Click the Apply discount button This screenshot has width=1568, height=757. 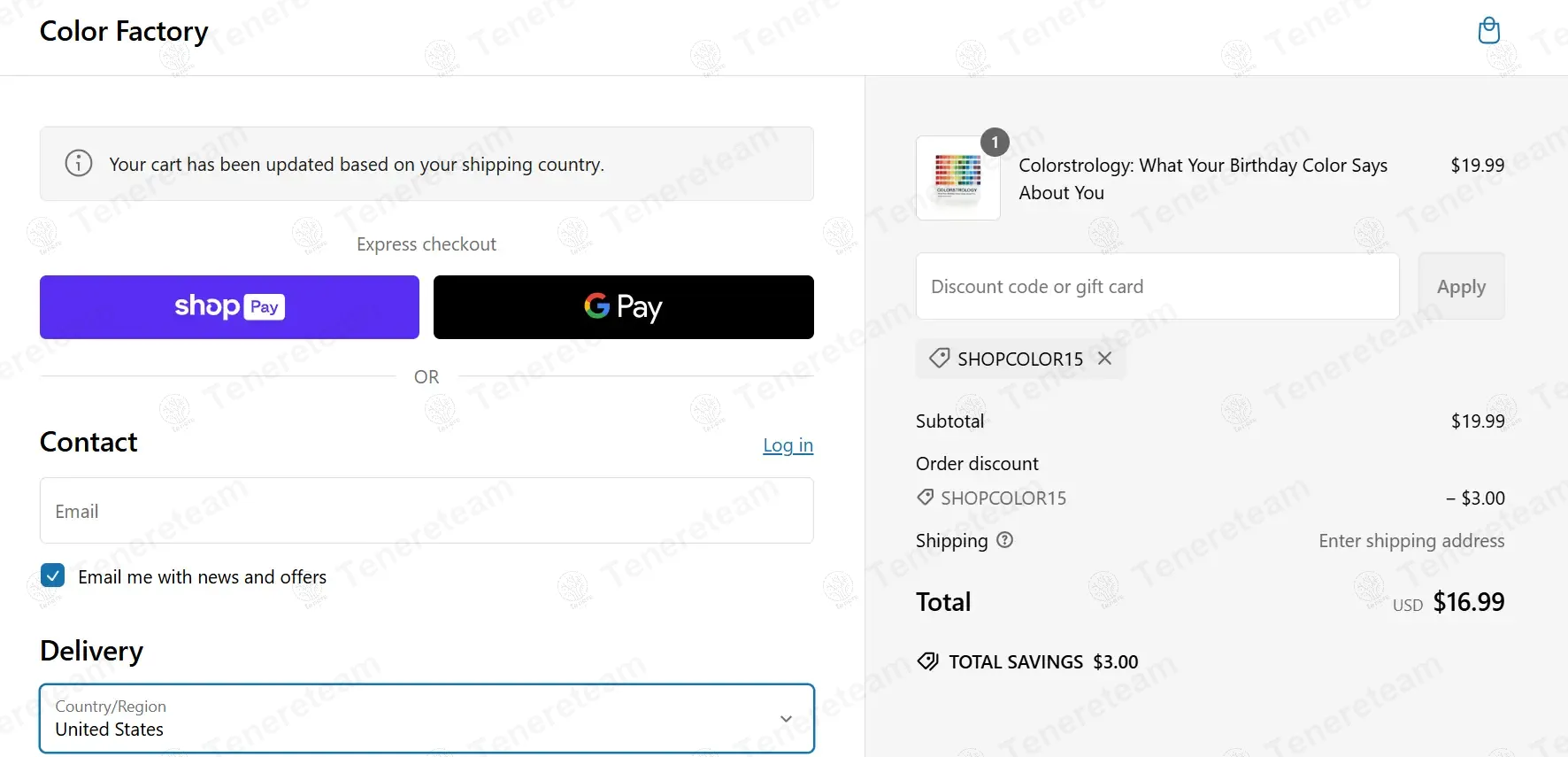[x=1461, y=287]
